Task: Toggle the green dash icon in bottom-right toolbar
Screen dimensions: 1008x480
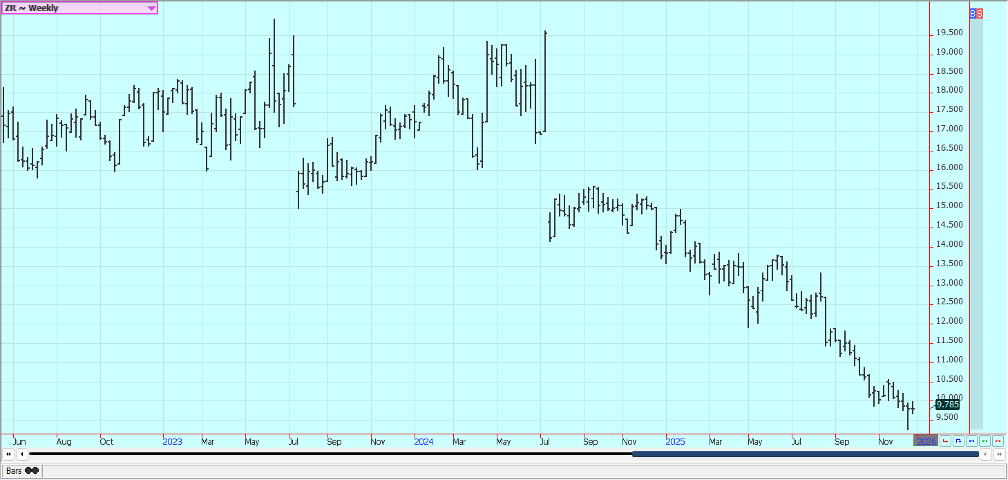Action: (x=985, y=440)
